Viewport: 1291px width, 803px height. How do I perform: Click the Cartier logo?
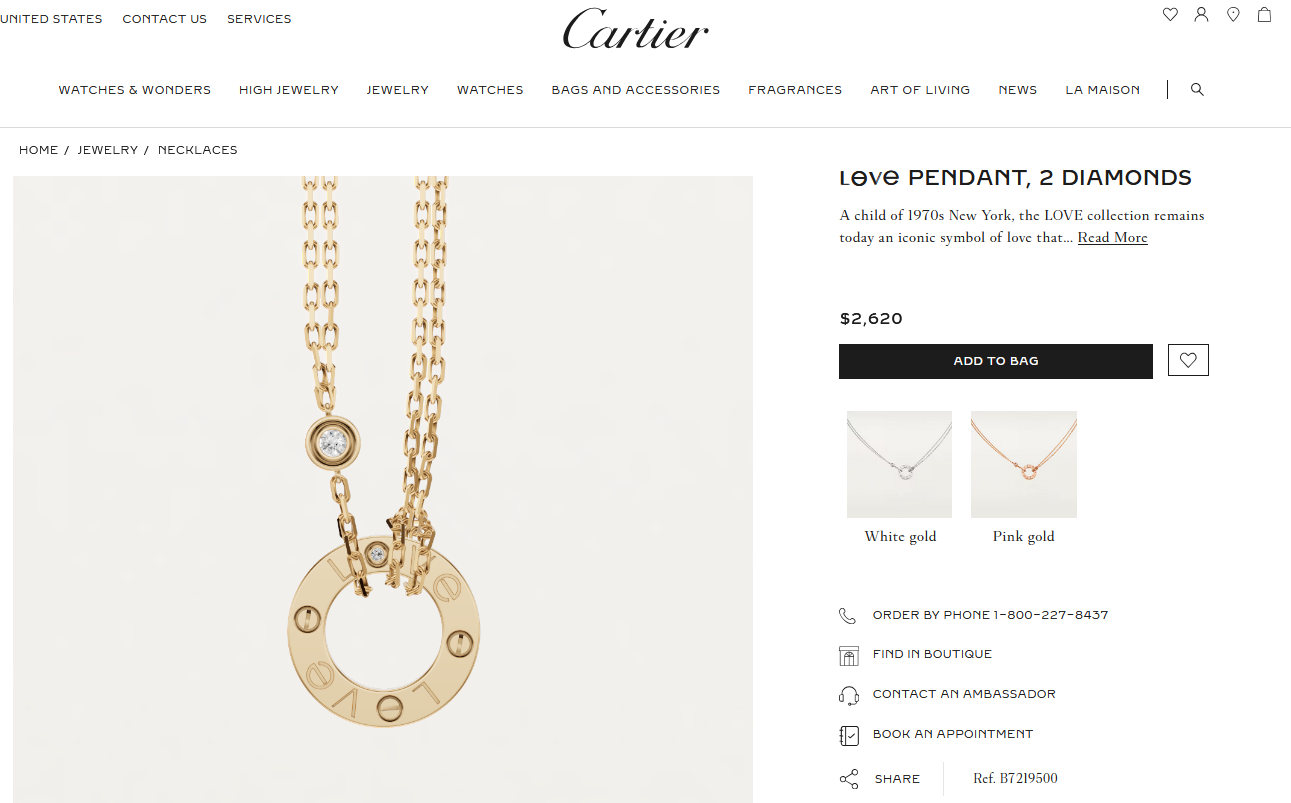coord(636,29)
